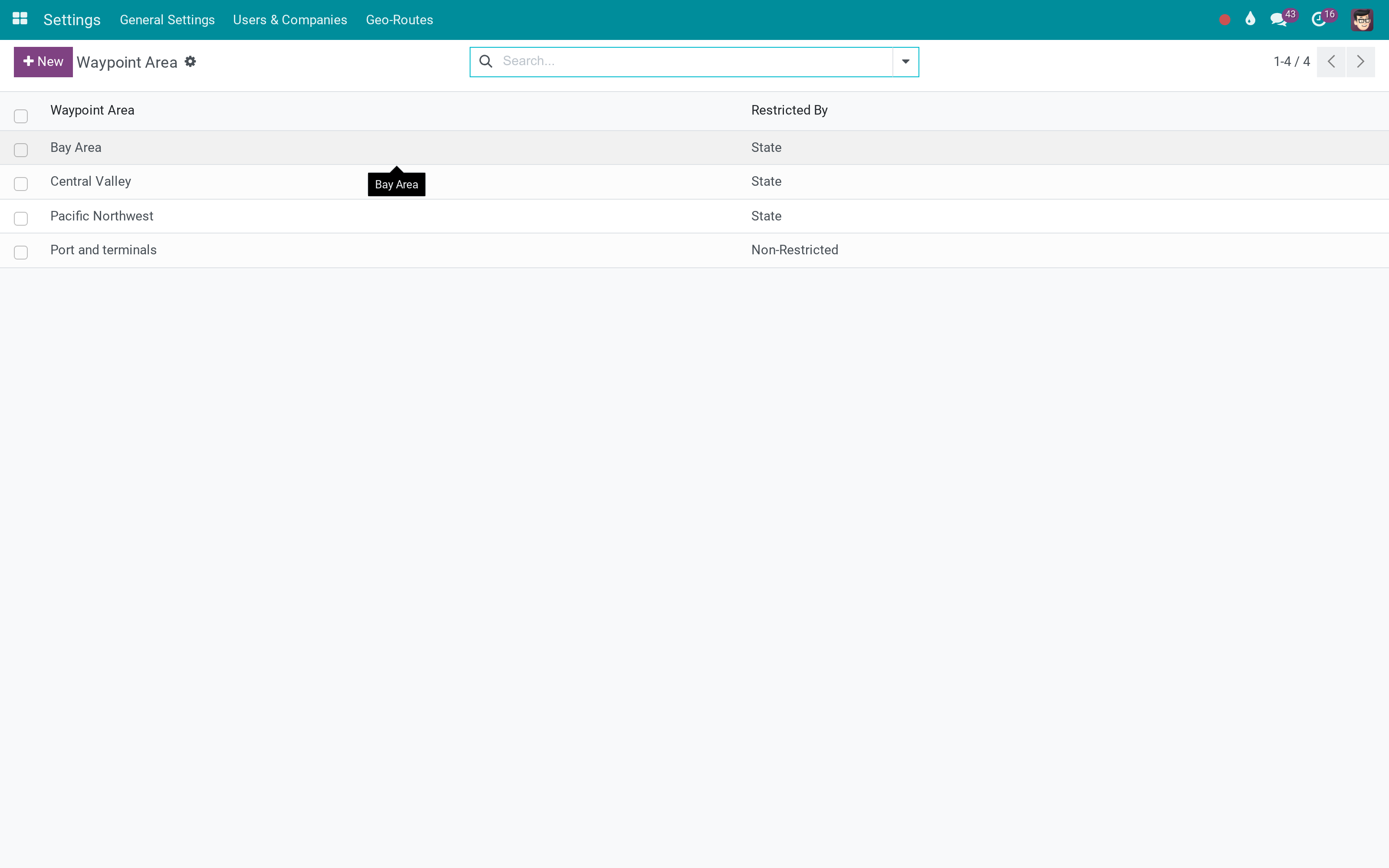Open the General Settings menu
Viewport: 1389px width, 868px height.
click(167, 20)
